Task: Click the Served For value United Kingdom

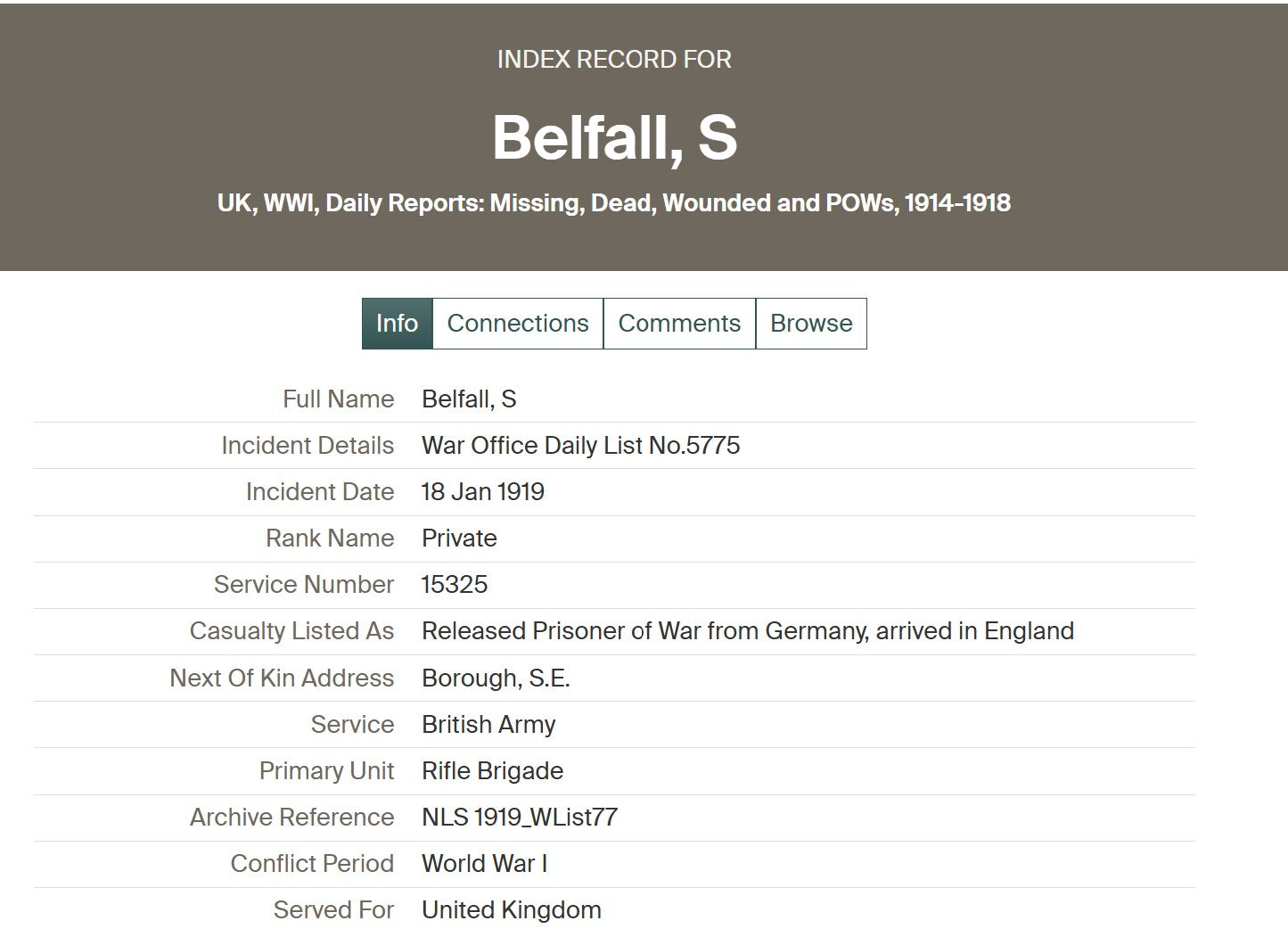Action: coord(512,909)
